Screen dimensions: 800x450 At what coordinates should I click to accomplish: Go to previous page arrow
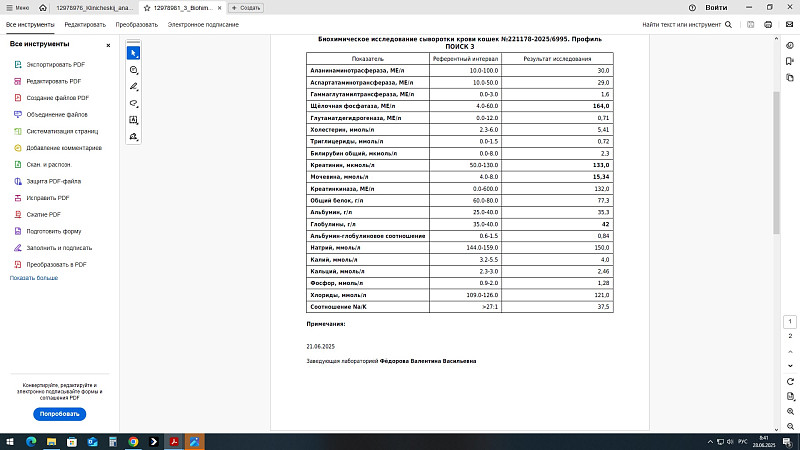pos(790,352)
